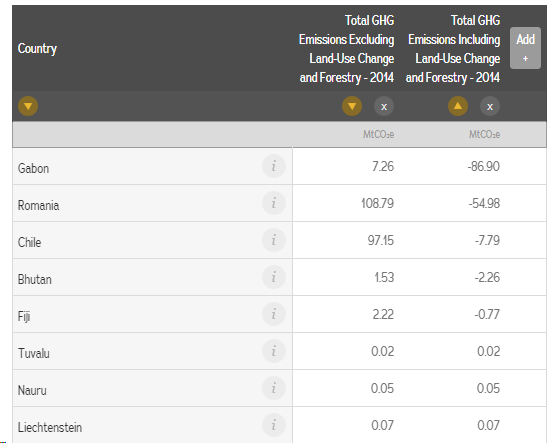Click Total GHG Emissions Excluding header
Screen dimensions: 547x443
[x=346, y=49]
